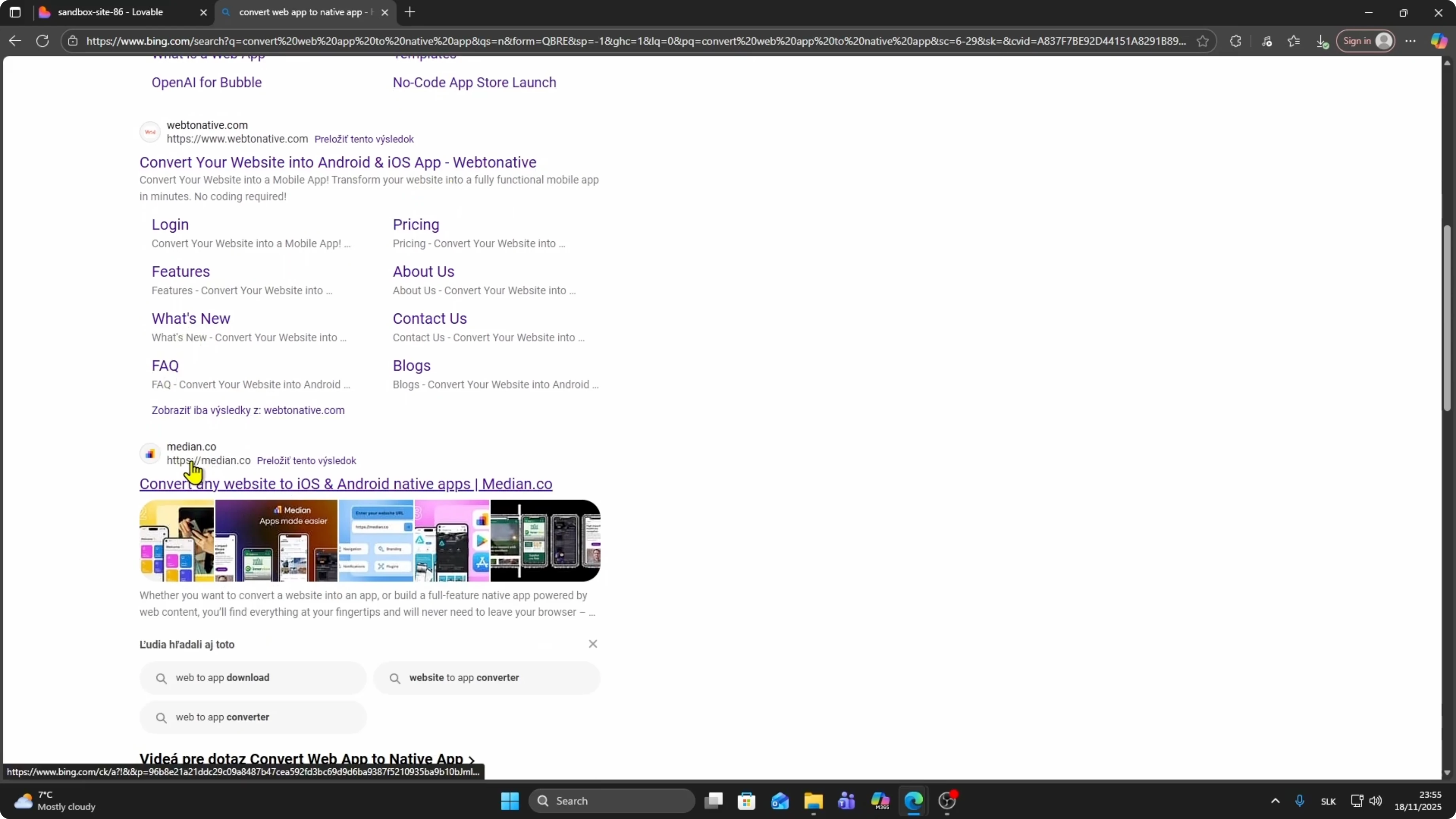Click the page vertical scrollbar thumb
The width and height of the screenshot is (1456, 819).
tap(1447, 318)
